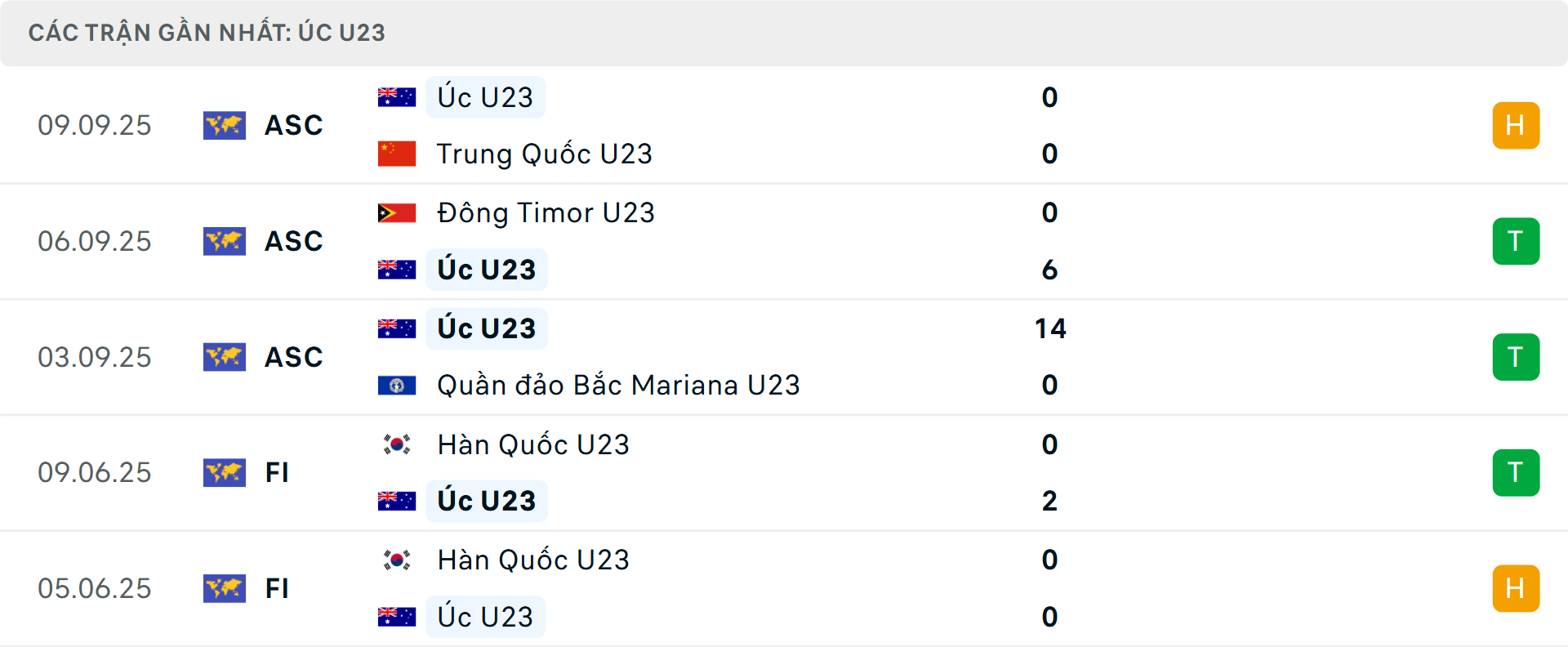
Task: Select the Quần đảo Bắc Mariana flag icon
Action: point(397,385)
